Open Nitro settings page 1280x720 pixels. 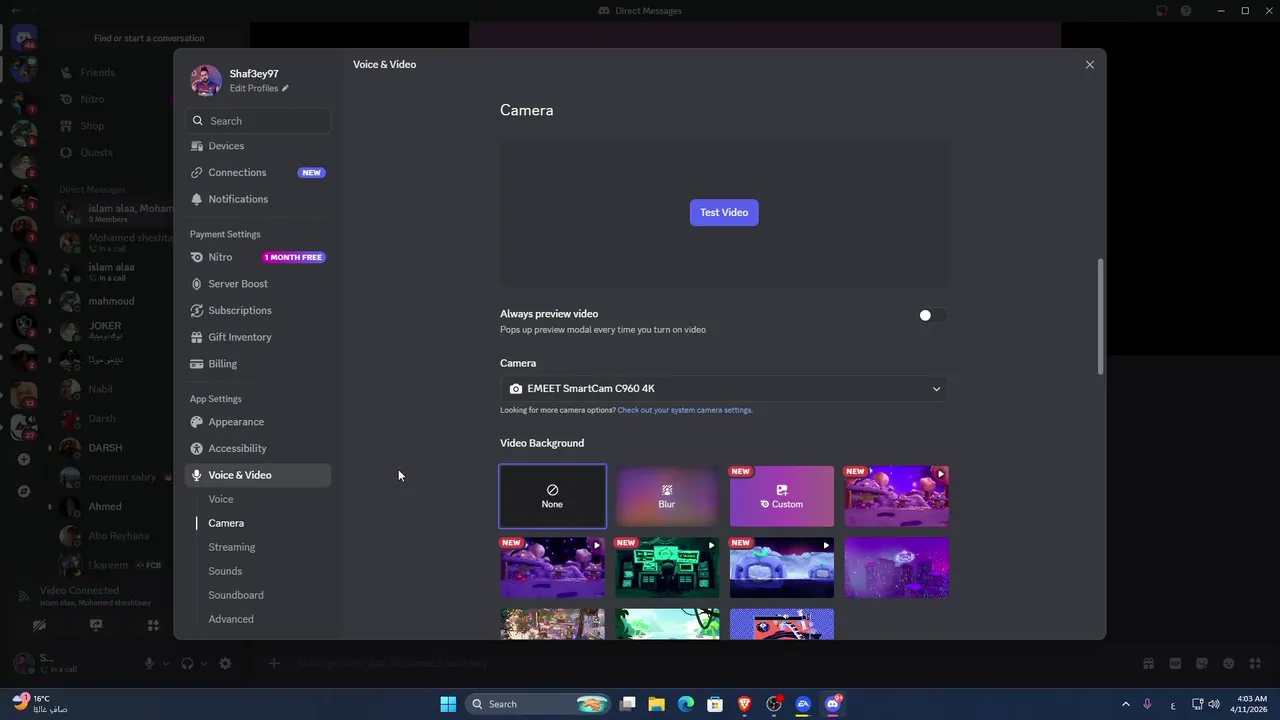[258, 257]
